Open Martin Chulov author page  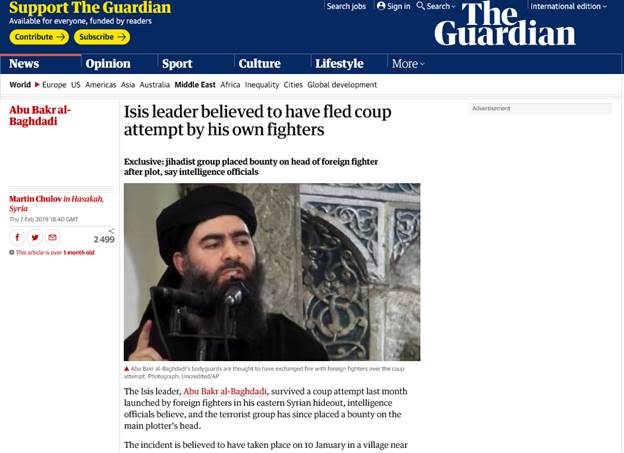(35, 199)
